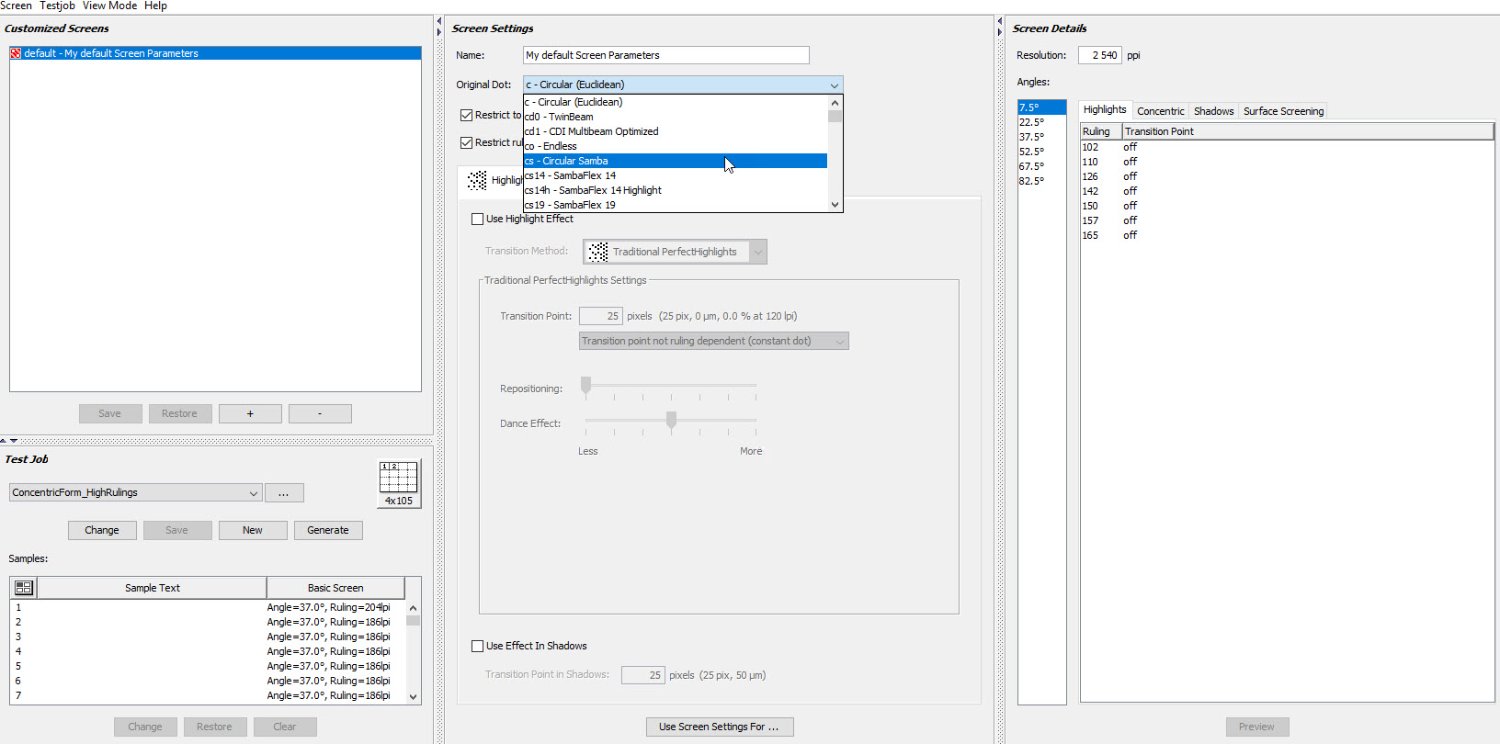Screen dimensions: 1500x744
Task: Toggle the 'Restrict ru...' checkbox
Action: [x=466, y=142]
